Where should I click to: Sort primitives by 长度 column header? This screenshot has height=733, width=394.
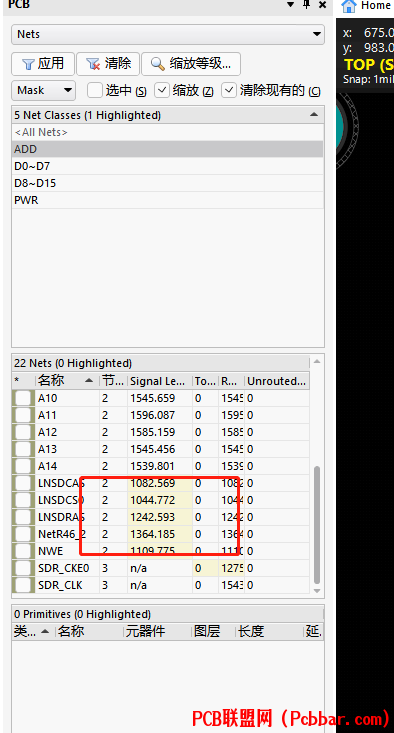269,632
